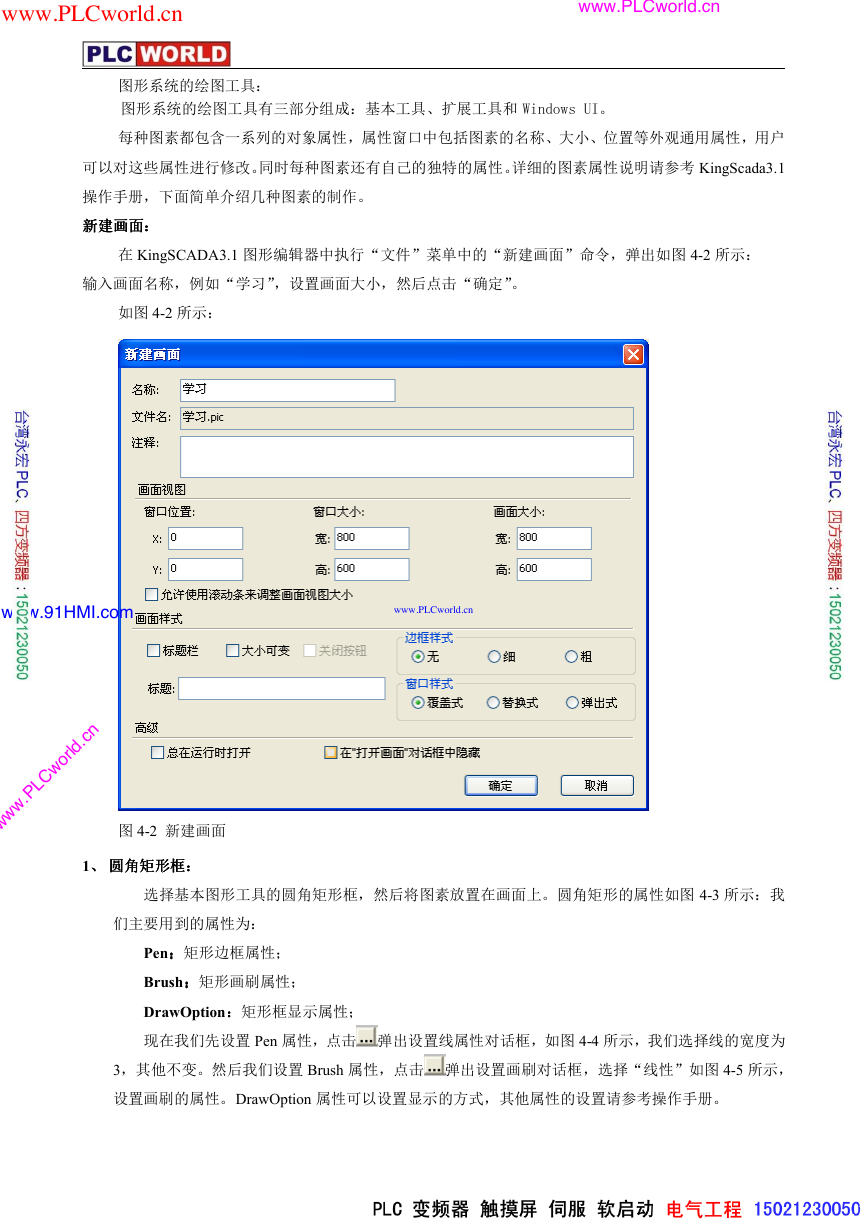Image resolution: width=868 pixels, height=1228 pixels.
Task: Select the 覆盖式 window style radio button
Action: tap(418, 703)
